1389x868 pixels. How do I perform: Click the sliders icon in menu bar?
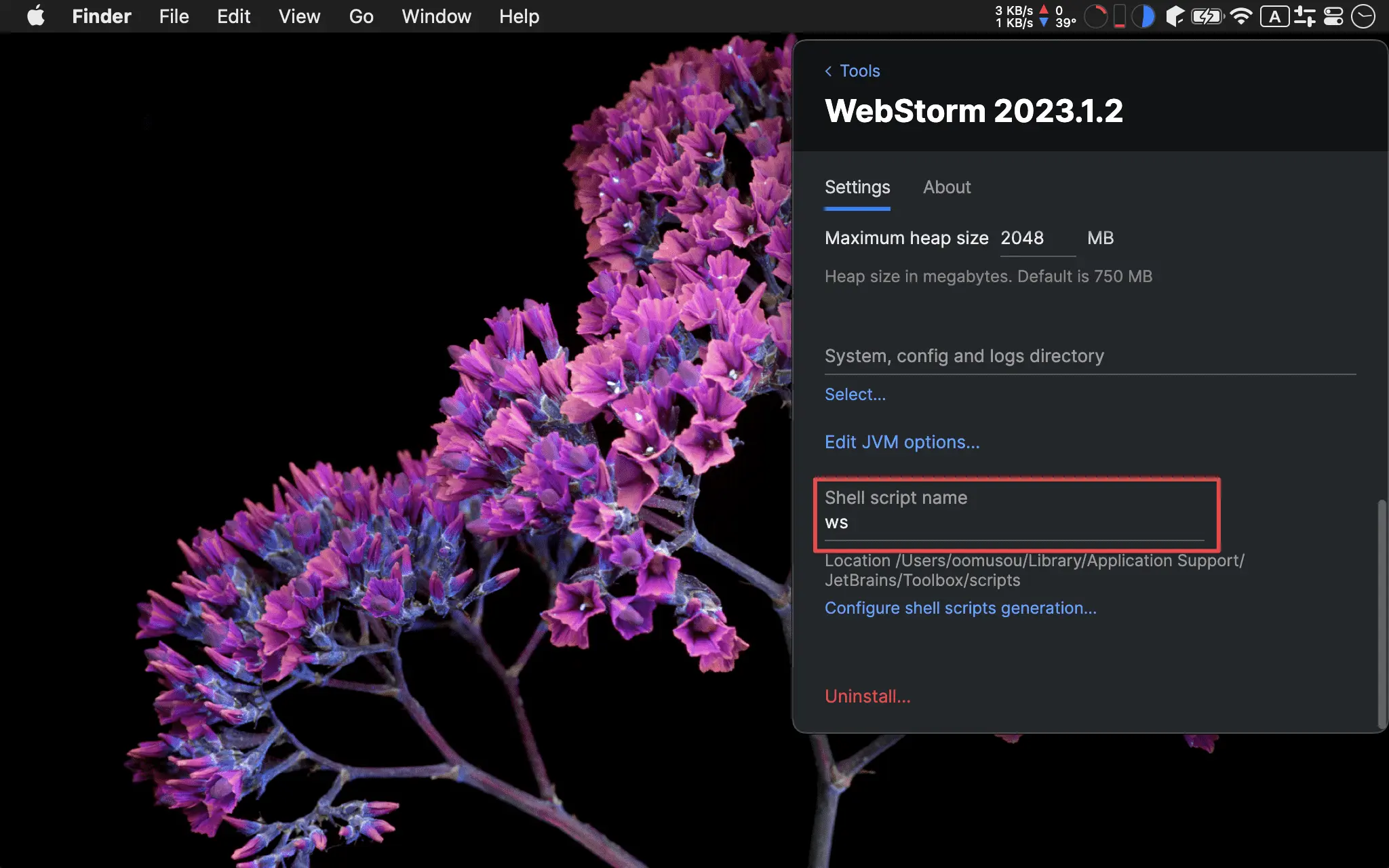[1304, 16]
